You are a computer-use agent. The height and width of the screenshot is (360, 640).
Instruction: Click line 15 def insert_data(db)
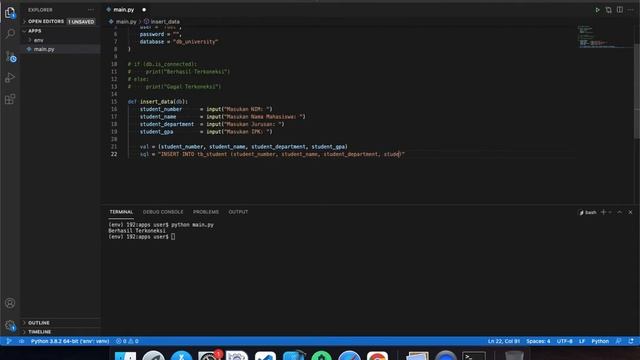coord(158,102)
